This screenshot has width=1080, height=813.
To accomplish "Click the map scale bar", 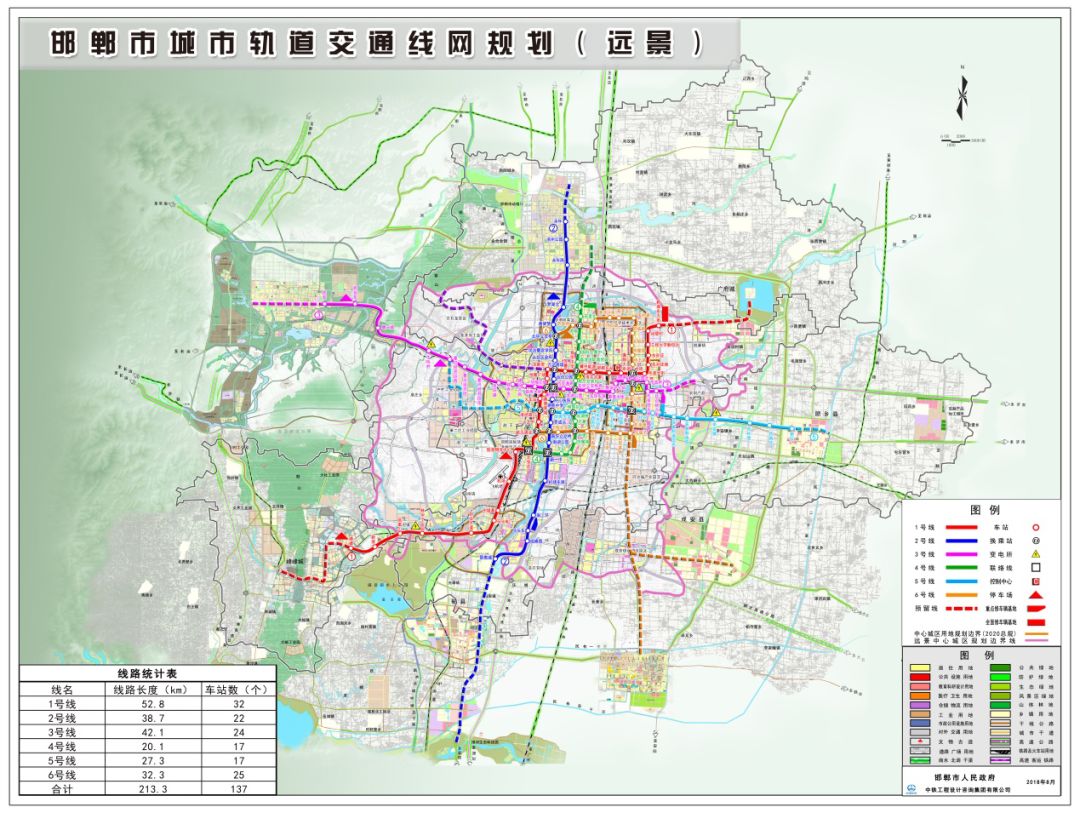I will click(x=961, y=140).
